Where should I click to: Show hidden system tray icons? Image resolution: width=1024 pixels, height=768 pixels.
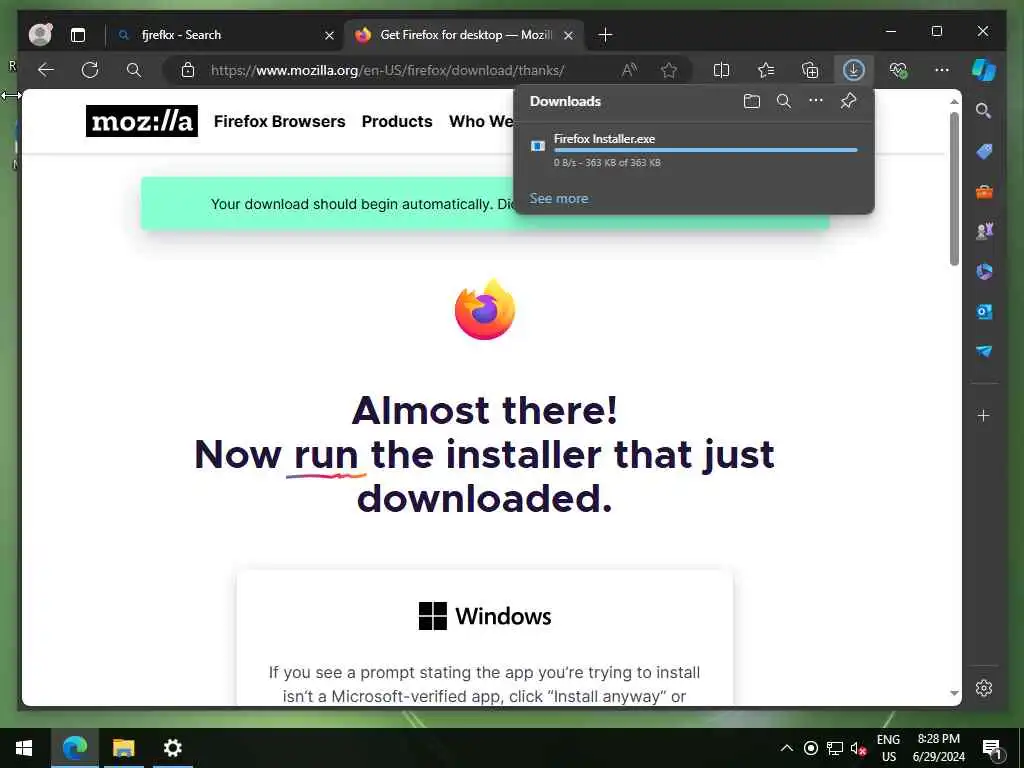[x=787, y=748]
